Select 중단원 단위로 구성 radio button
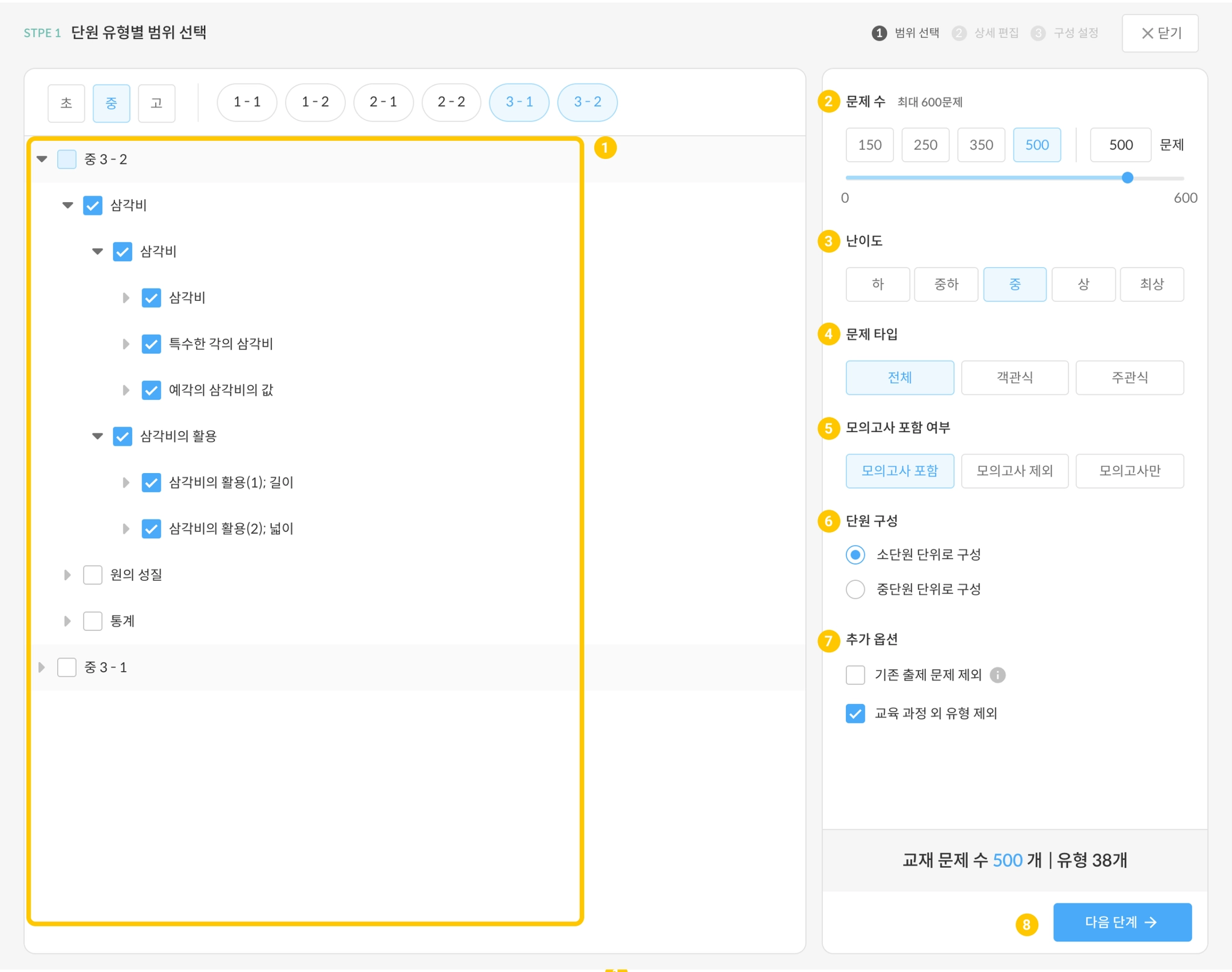Image resolution: width=1232 pixels, height=972 pixels. tap(855, 589)
